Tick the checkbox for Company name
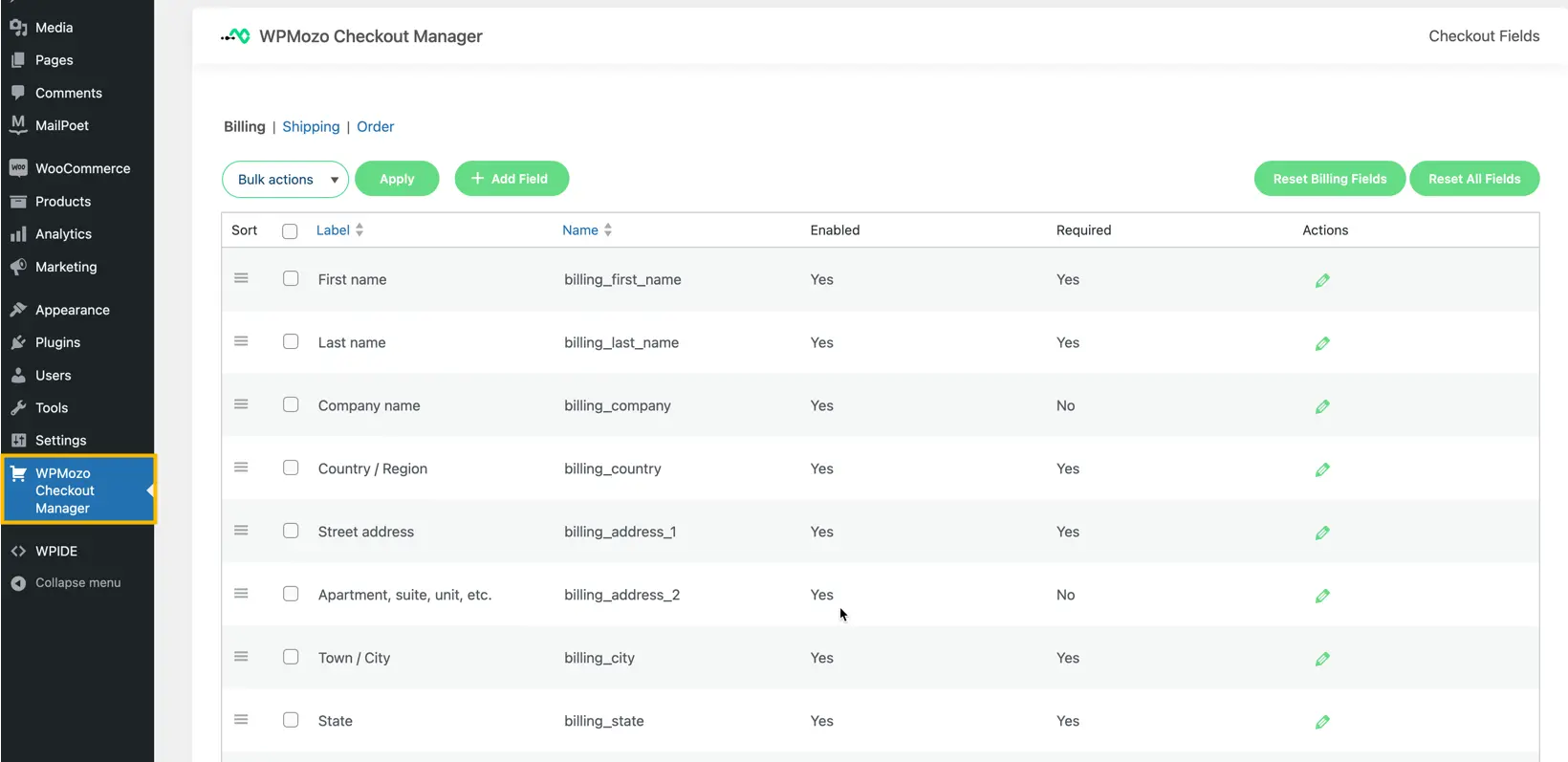This screenshot has height=762, width=1568. [291, 404]
